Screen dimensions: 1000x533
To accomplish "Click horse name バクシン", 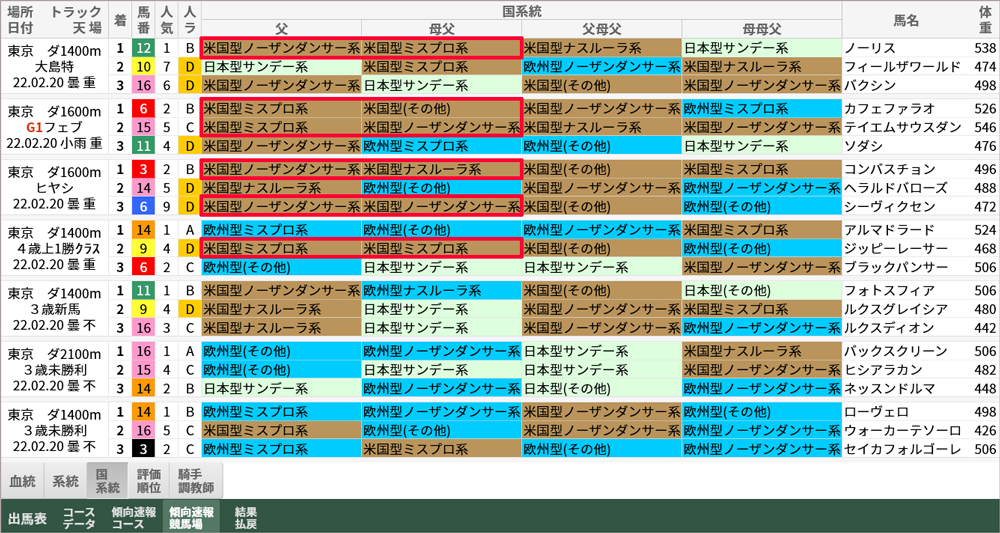I will (x=869, y=85).
